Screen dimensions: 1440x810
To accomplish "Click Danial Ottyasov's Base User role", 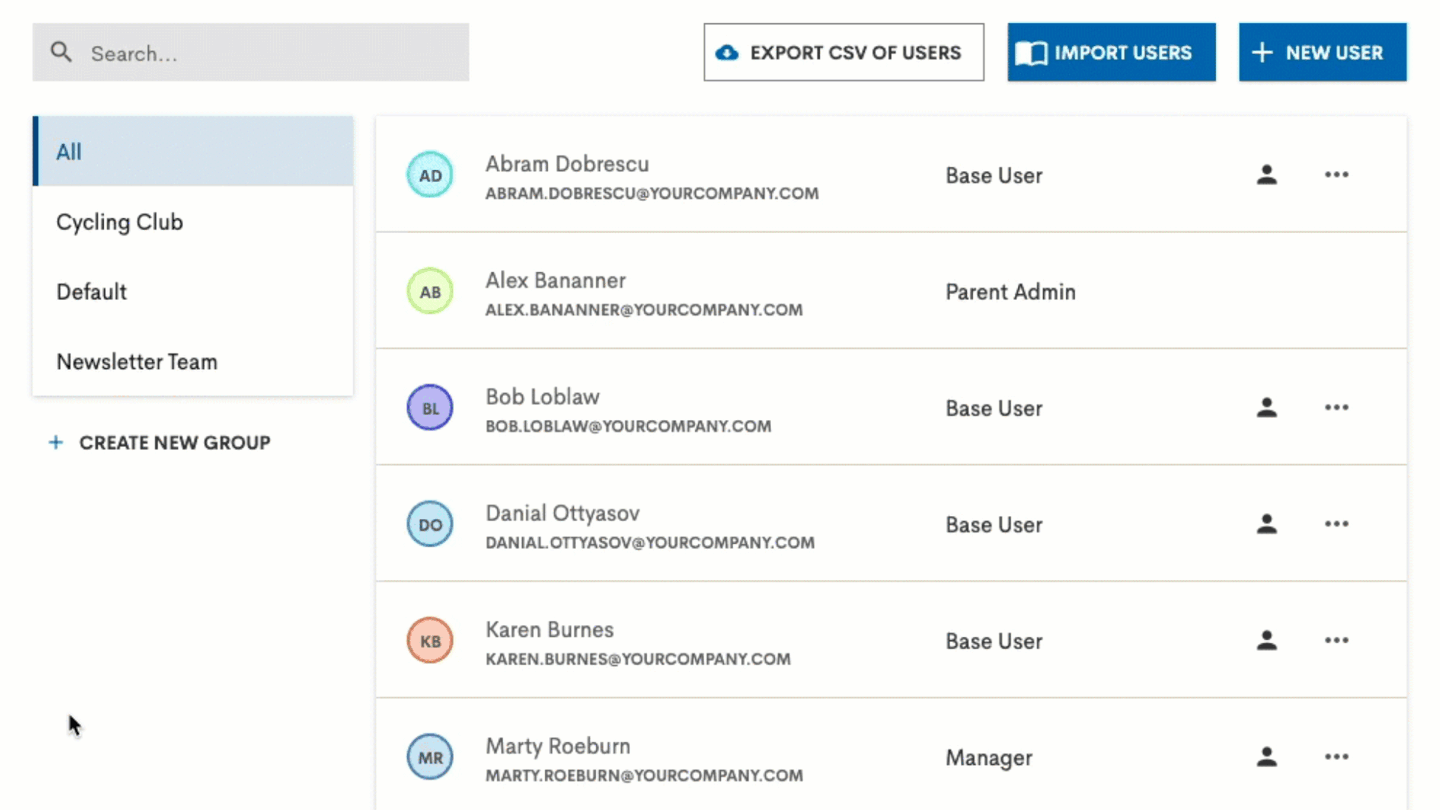I will [x=994, y=524].
